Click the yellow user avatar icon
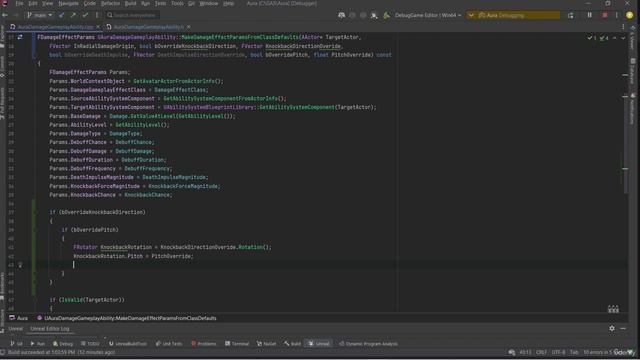This screenshot has width=640, height=360. pyautogui.click(x=629, y=15)
